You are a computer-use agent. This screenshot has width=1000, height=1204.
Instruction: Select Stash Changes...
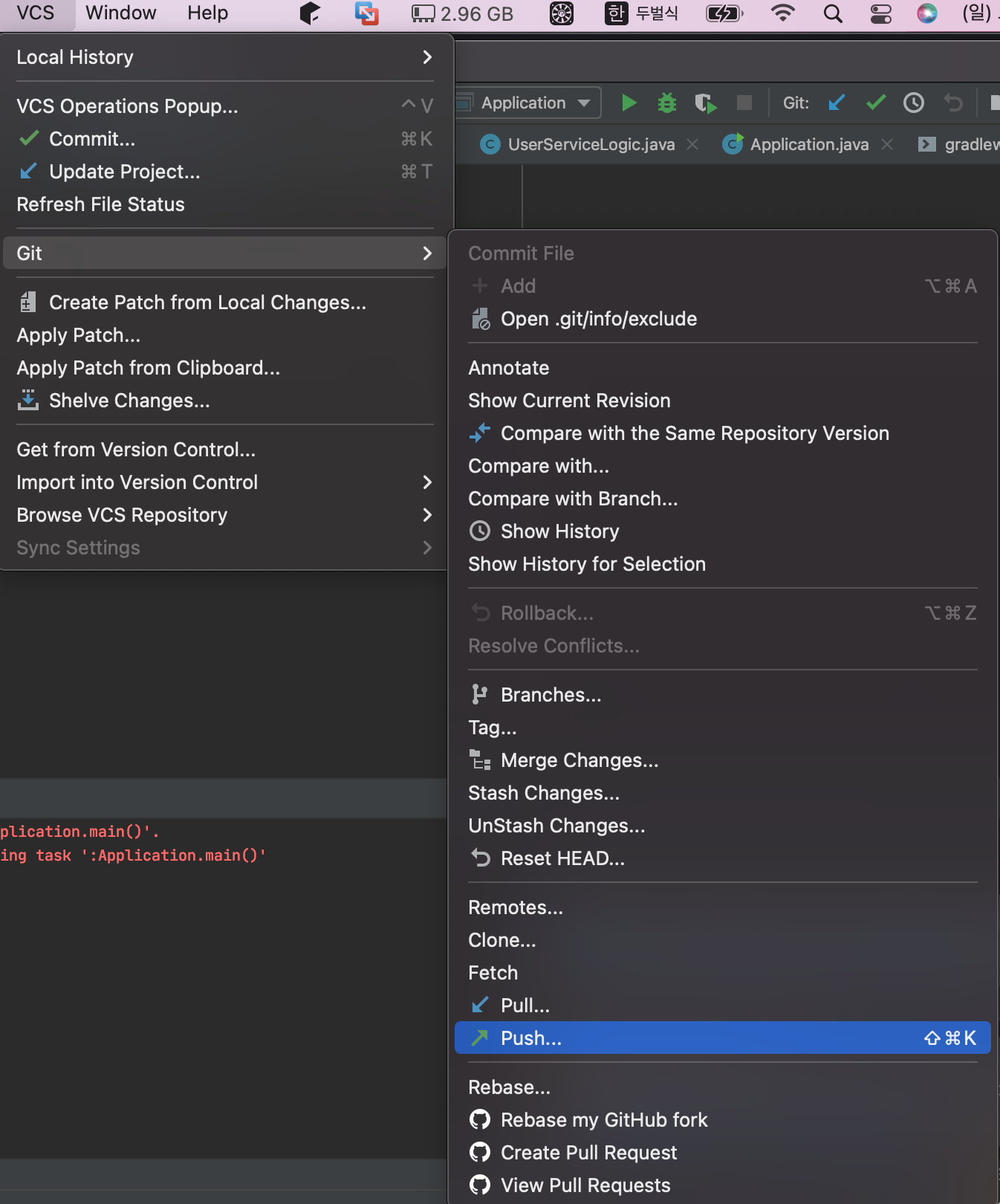[722, 793]
